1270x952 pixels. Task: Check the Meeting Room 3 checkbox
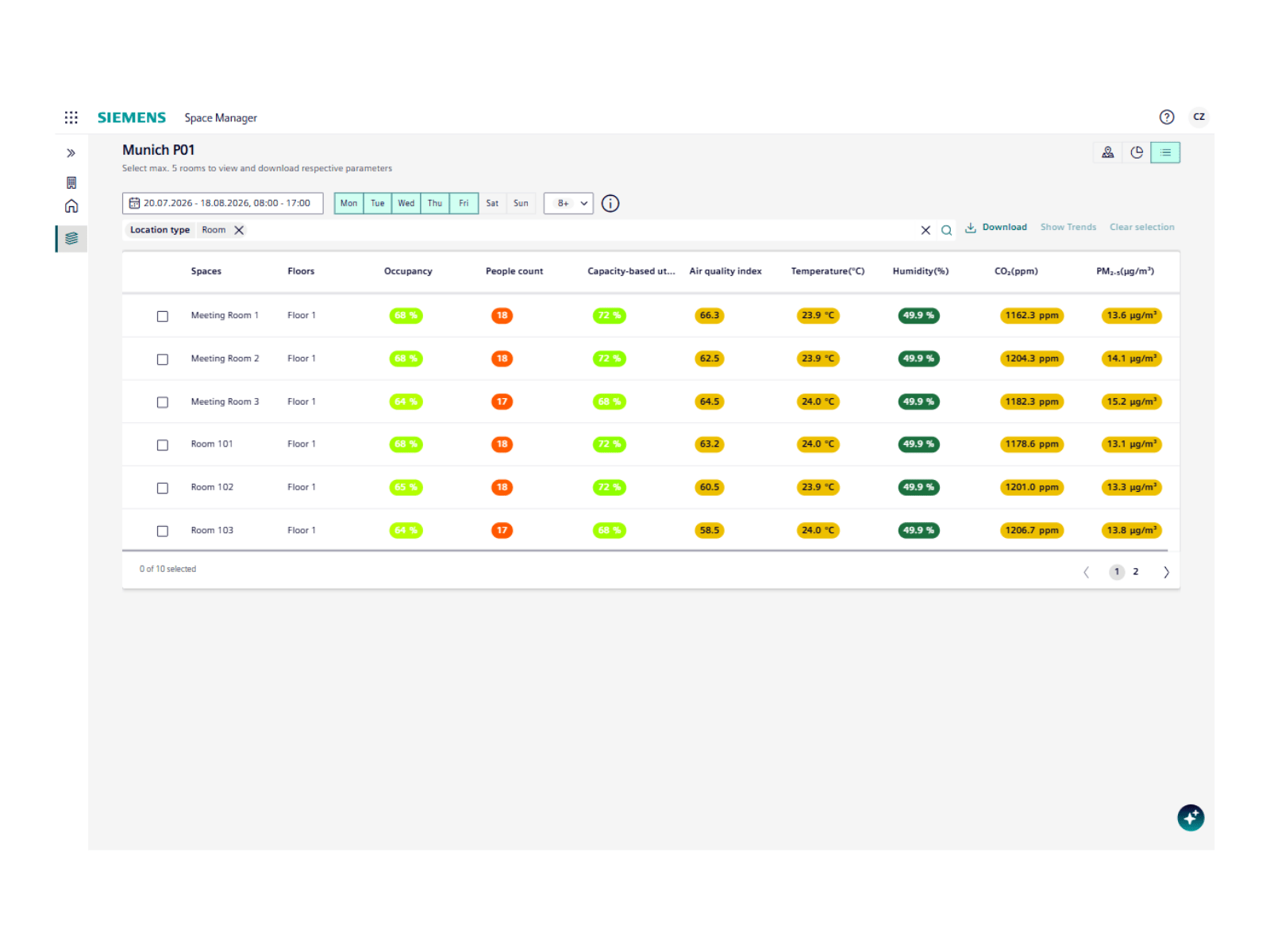pos(163,402)
